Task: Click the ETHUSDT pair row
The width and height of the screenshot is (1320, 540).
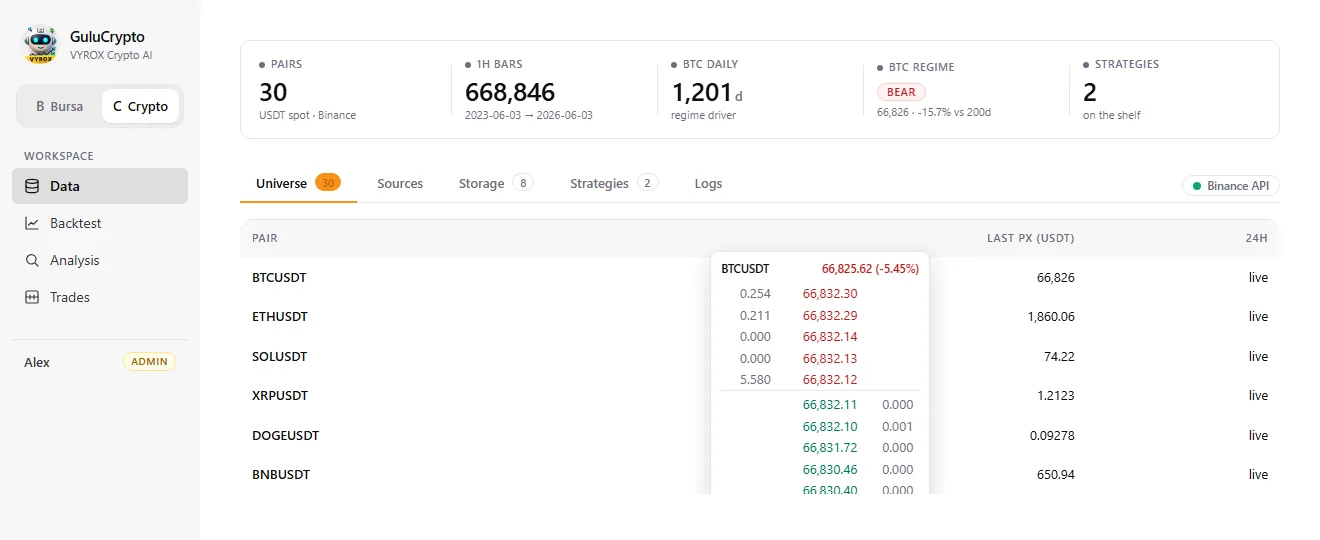Action: click(760, 316)
